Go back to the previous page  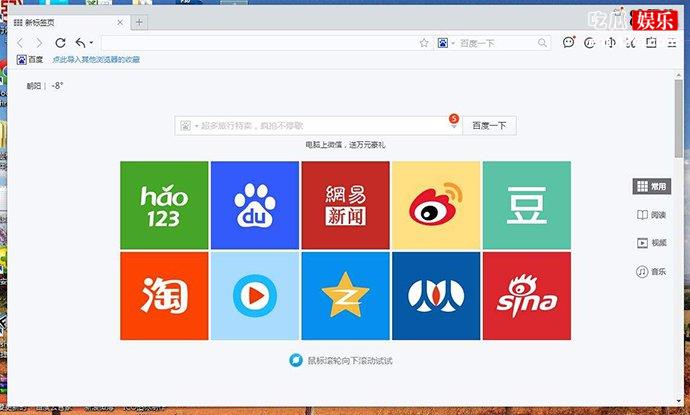19,43
